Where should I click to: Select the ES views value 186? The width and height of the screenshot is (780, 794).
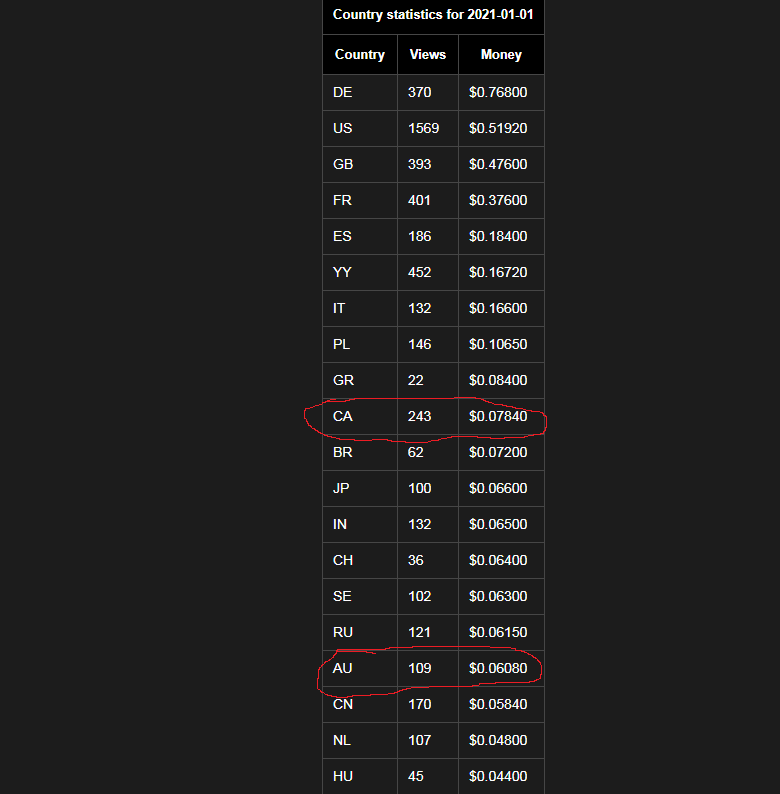pyautogui.click(x=420, y=236)
